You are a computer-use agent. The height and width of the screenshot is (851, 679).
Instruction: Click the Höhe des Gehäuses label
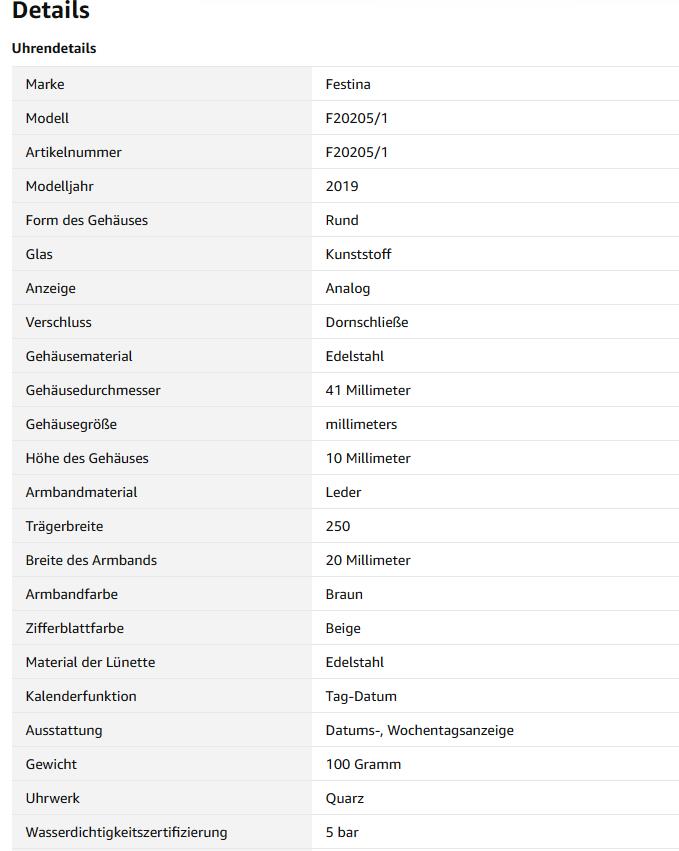(x=87, y=458)
